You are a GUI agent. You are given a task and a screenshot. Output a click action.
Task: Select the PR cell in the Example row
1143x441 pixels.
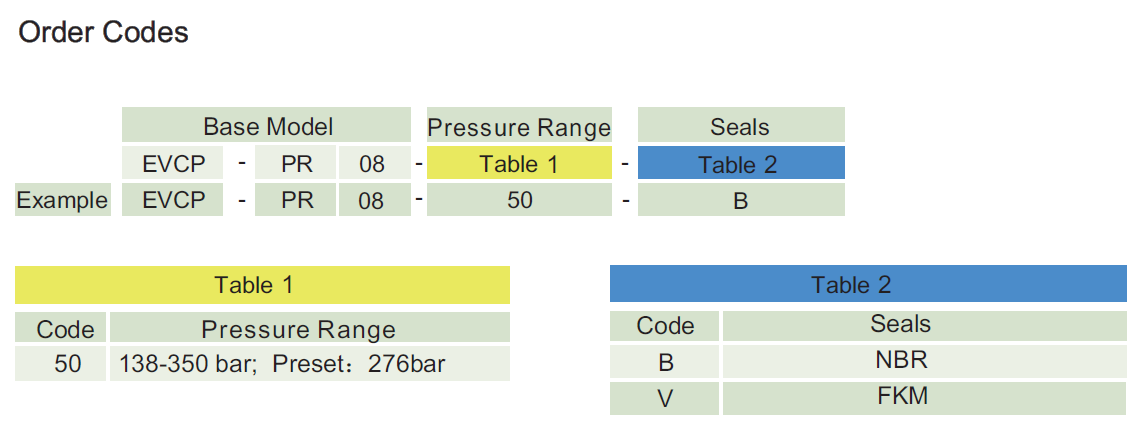pyautogui.click(x=297, y=200)
